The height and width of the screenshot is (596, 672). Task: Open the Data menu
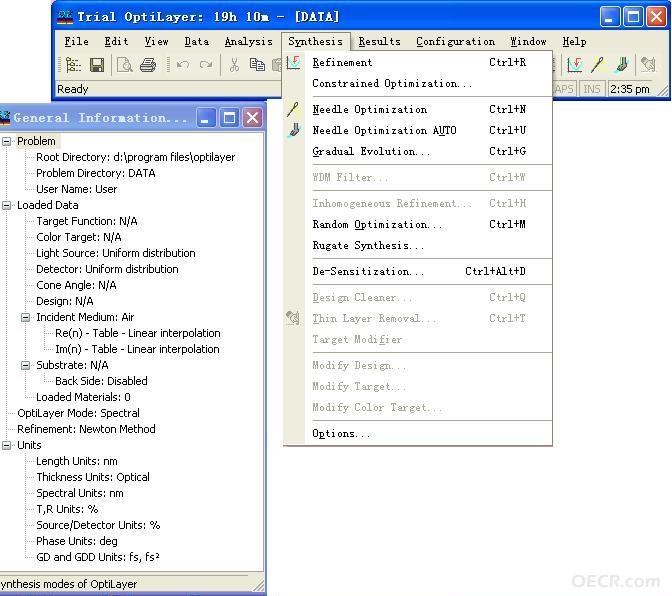[x=197, y=42]
